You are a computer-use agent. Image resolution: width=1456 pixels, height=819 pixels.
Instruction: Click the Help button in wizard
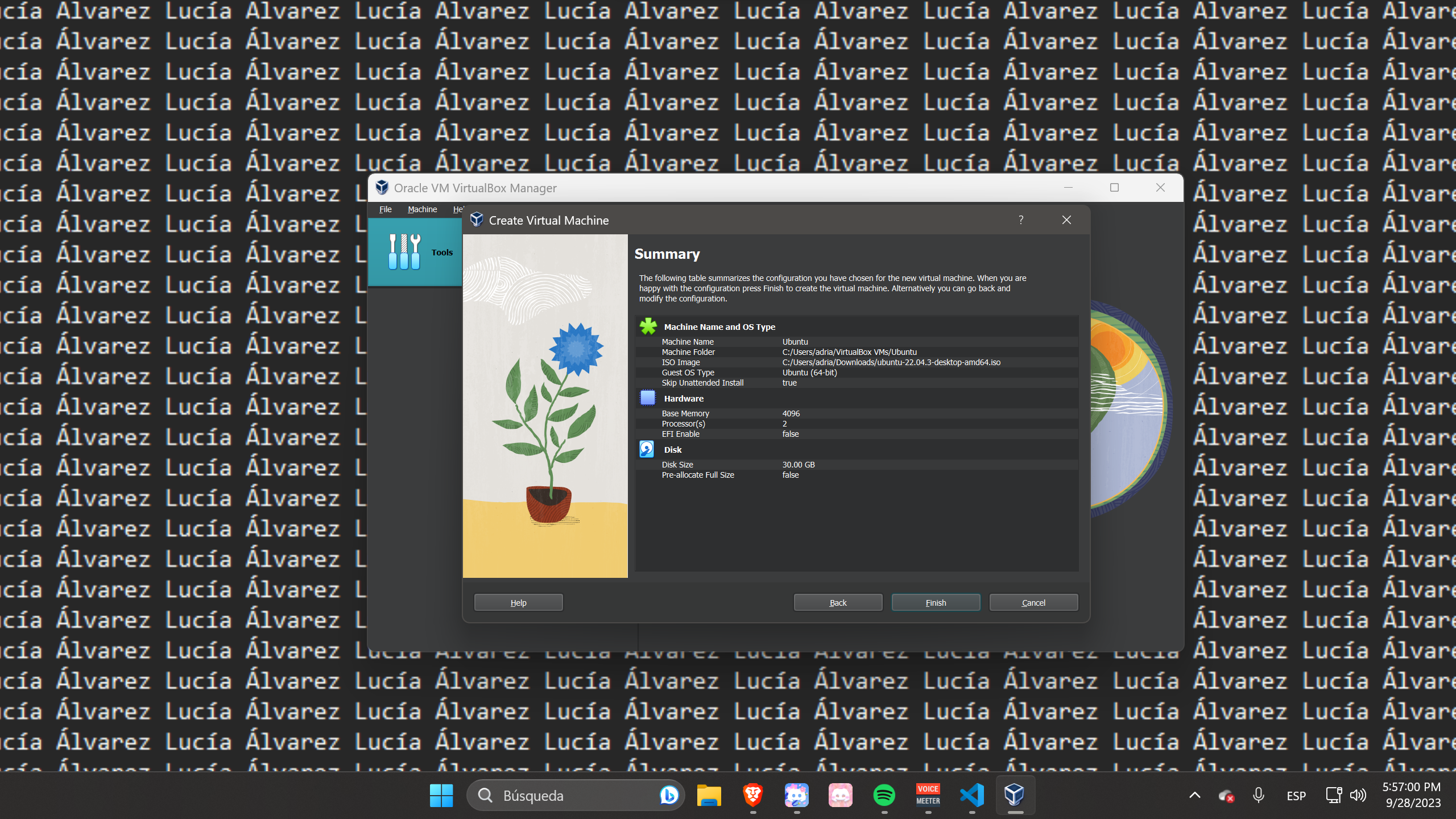point(518,602)
